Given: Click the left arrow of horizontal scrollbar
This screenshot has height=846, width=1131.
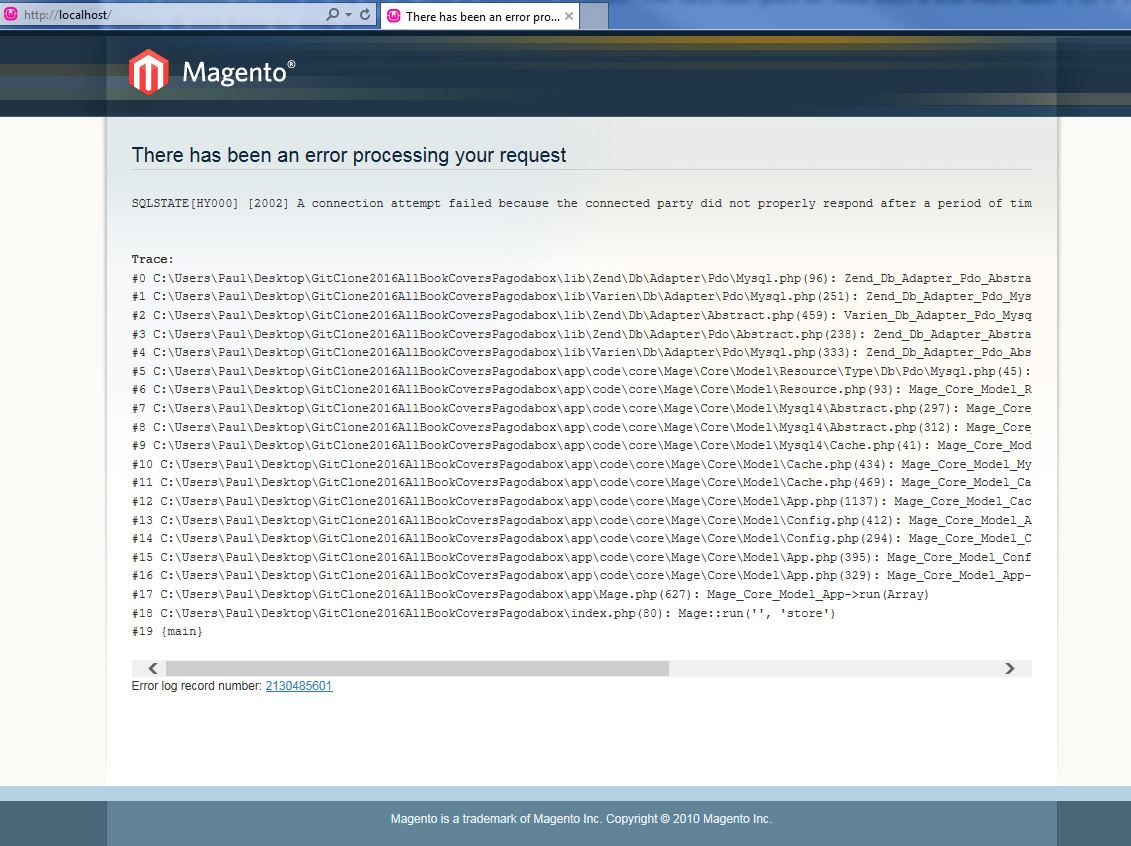Looking at the screenshot, I should pyautogui.click(x=152, y=669).
